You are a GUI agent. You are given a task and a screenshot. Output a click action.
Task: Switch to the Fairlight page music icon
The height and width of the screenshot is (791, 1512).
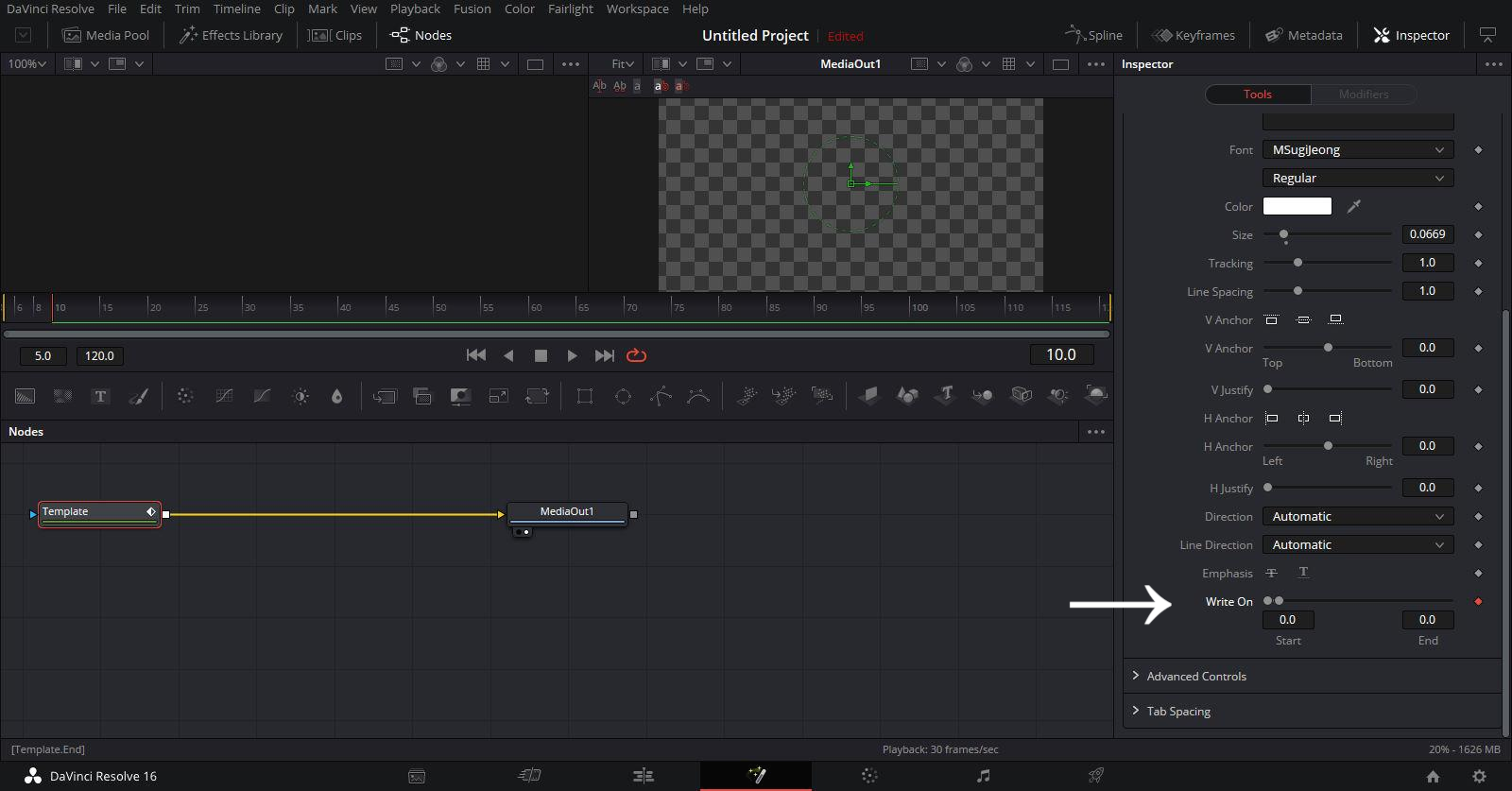click(x=983, y=776)
